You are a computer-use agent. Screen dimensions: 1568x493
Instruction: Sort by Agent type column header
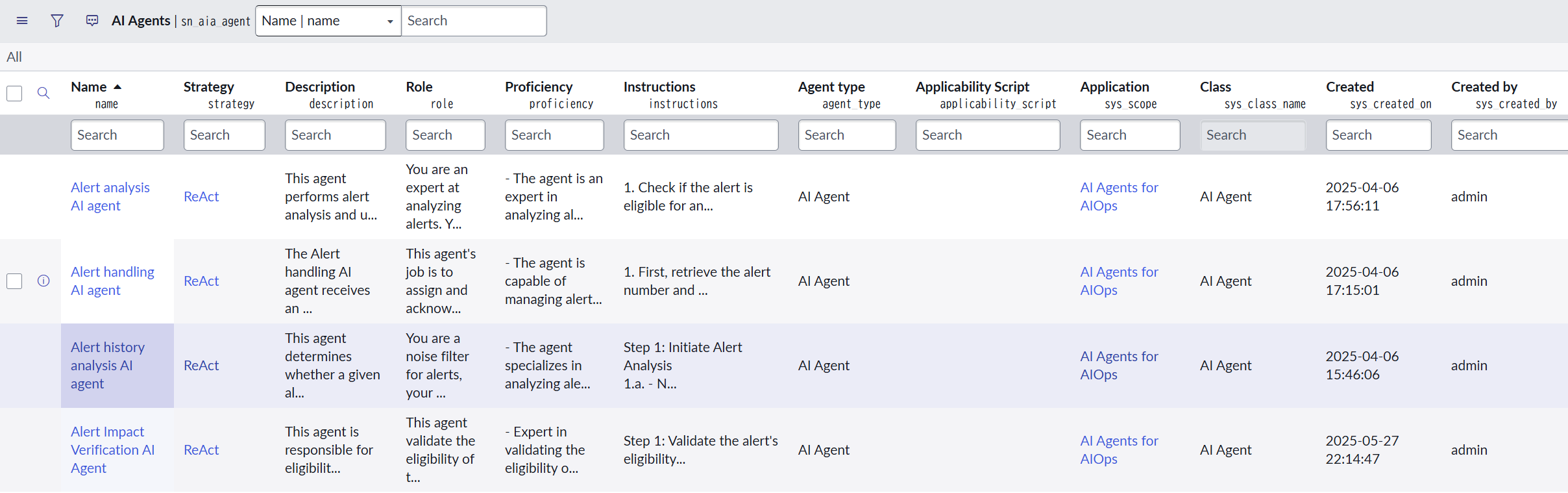(831, 86)
